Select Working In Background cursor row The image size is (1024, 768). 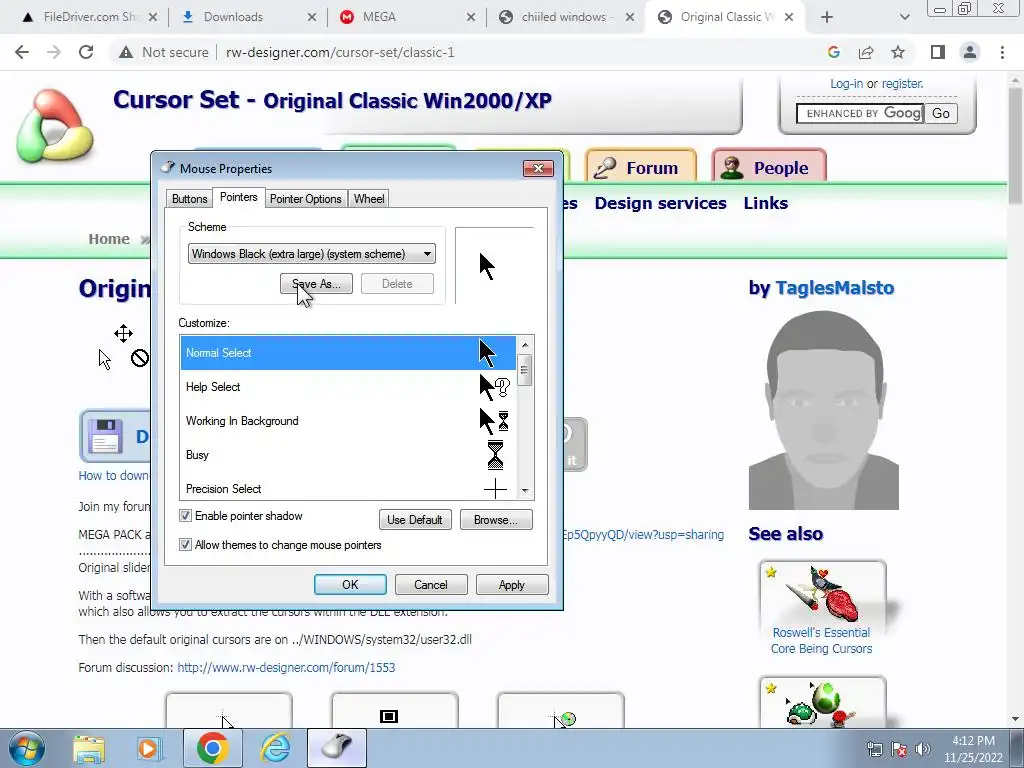(348, 421)
